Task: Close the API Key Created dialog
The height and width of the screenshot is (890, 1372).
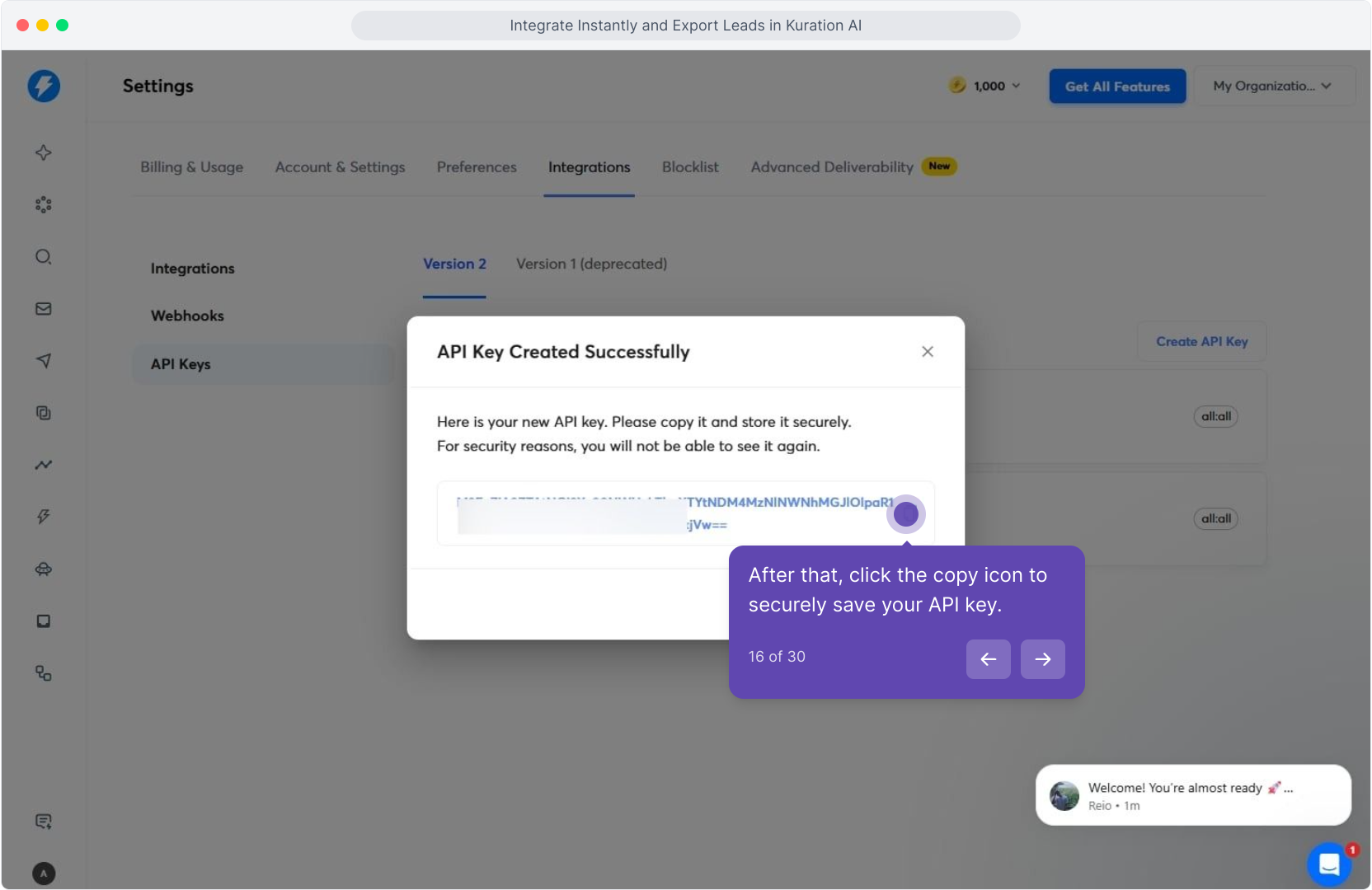Action: [928, 352]
